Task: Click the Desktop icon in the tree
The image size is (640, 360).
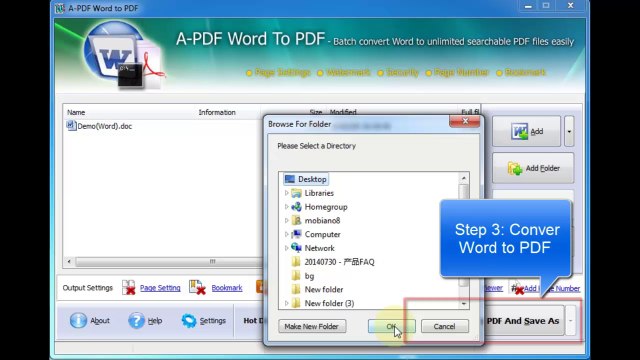Action: [290, 179]
